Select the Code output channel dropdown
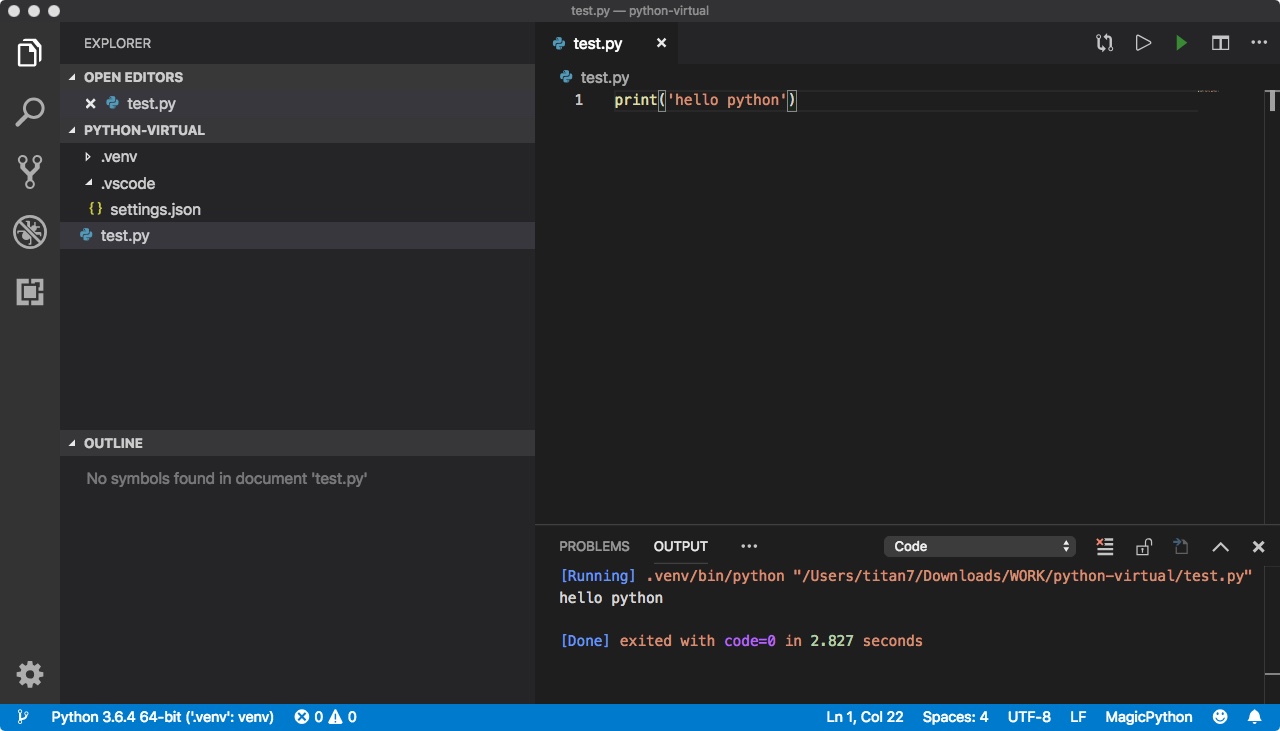This screenshot has height=731, width=1280. pyautogui.click(x=980, y=546)
